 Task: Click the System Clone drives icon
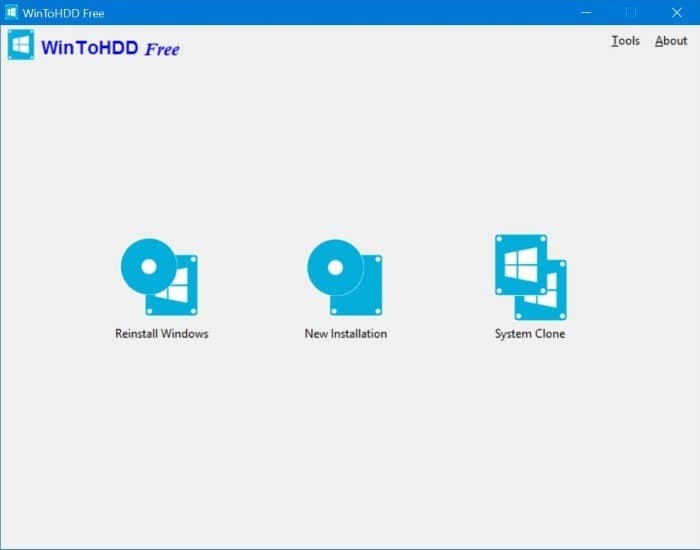(531, 277)
